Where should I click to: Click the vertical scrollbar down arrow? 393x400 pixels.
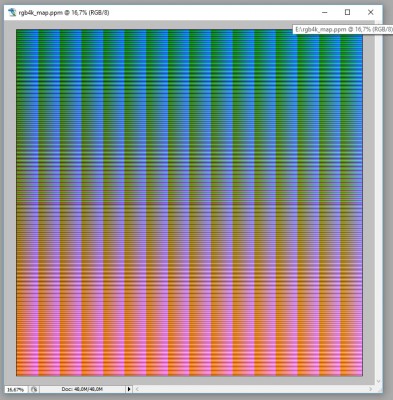[x=378, y=381]
